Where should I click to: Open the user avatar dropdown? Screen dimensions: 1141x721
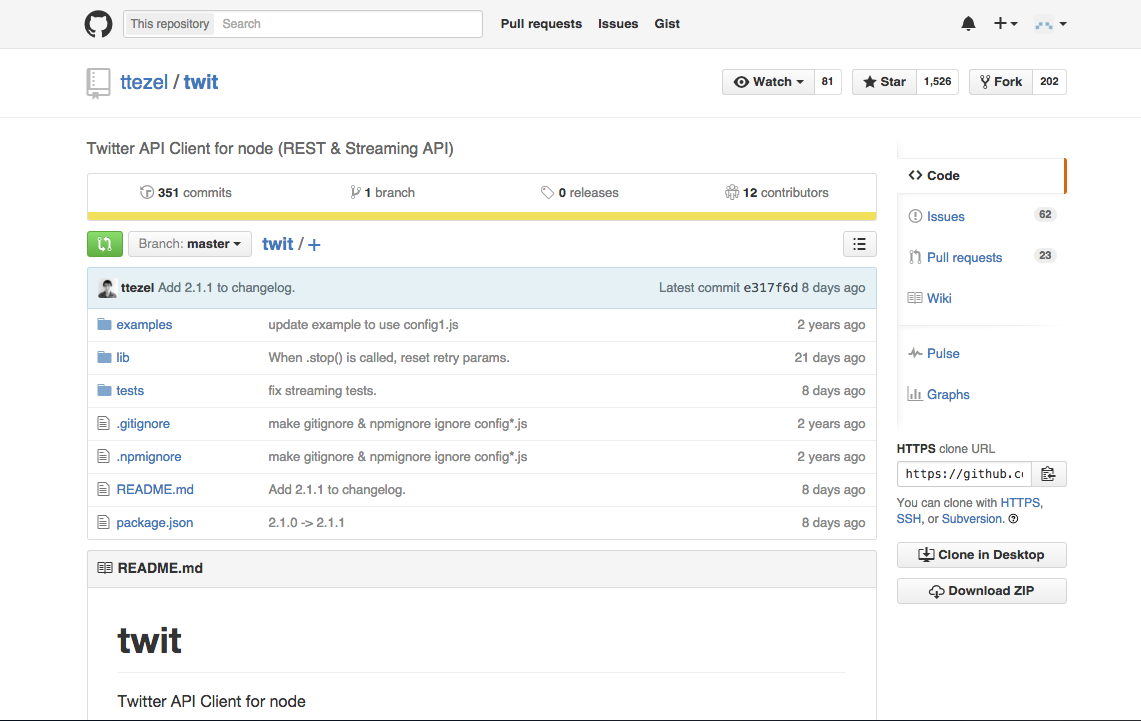(1050, 24)
